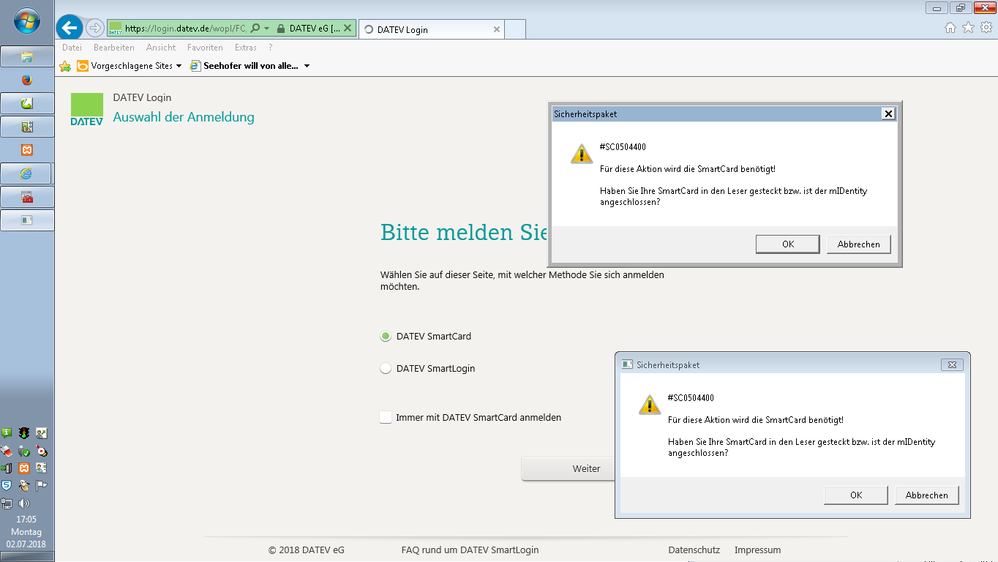Click the red eraser tray icon
Screen dimensions: 998x562
[6, 451]
